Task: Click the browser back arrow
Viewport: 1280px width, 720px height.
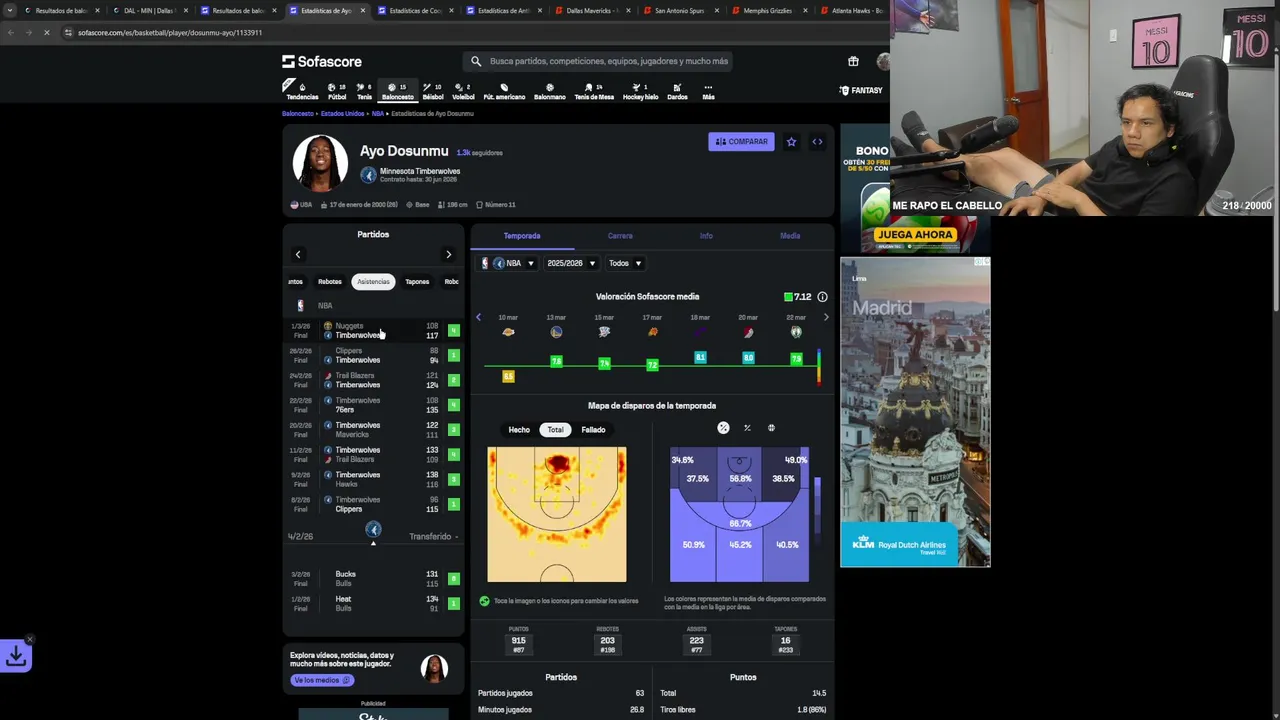Action: 11,32
